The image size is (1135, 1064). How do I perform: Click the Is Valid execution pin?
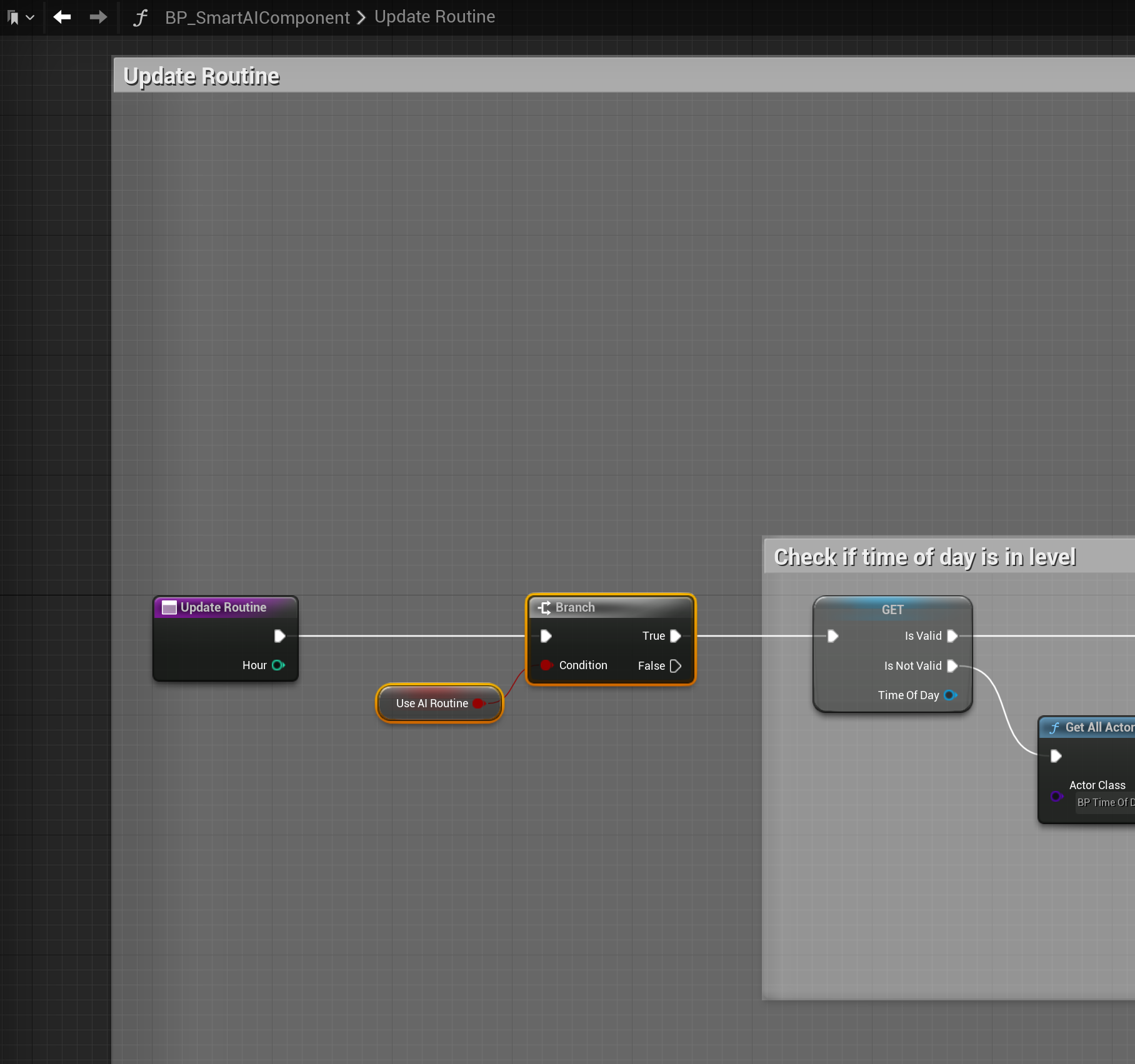coord(952,636)
